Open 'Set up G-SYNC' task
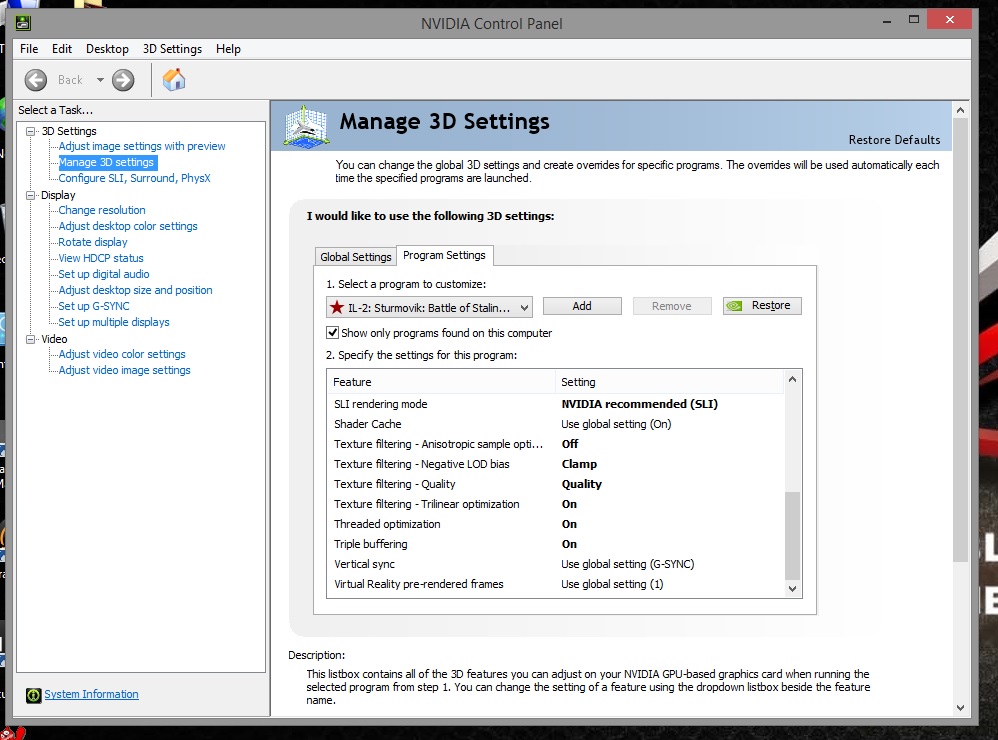Image resolution: width=998 pixels, height=740 pixels. point(94,306)
